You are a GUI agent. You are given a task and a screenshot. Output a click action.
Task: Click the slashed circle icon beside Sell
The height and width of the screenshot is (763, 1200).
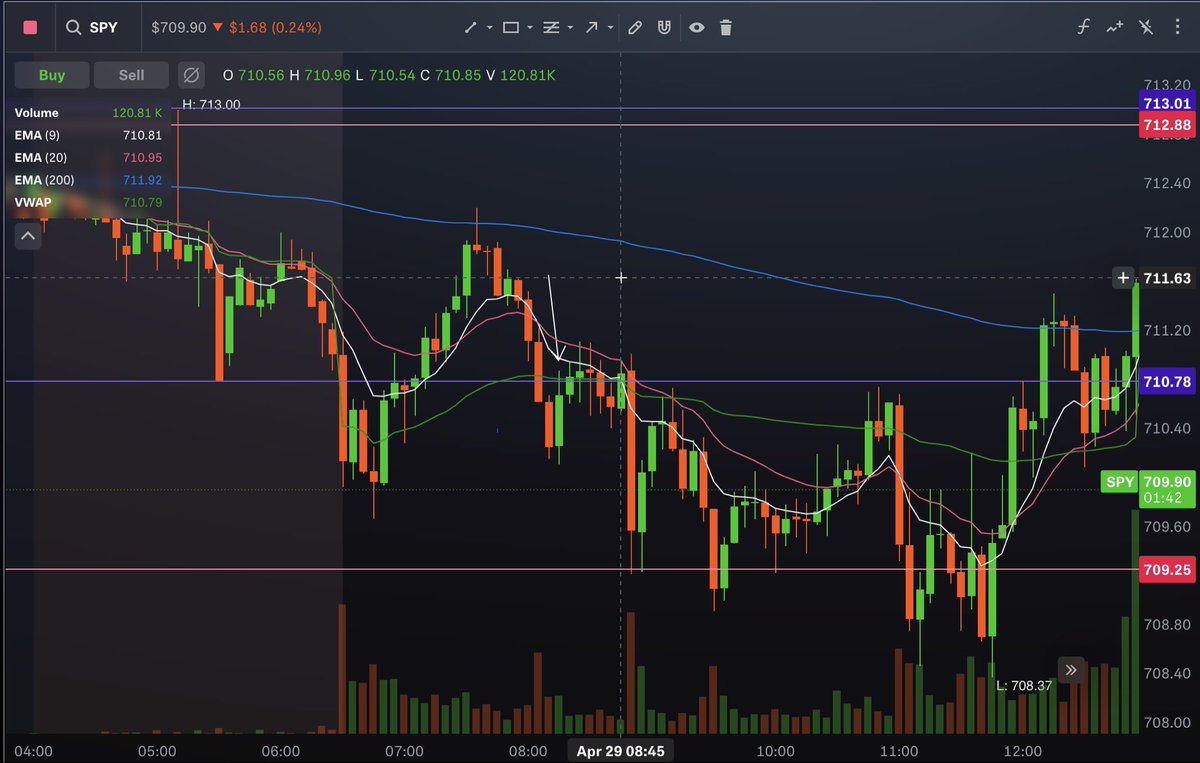tap(191, 75)
